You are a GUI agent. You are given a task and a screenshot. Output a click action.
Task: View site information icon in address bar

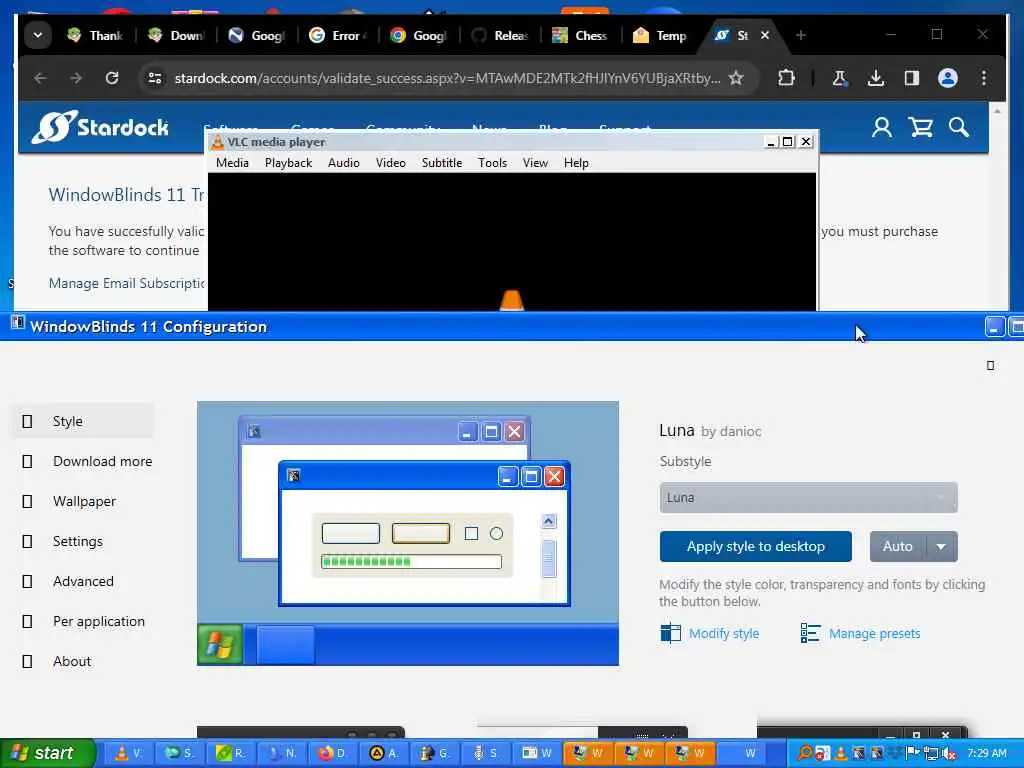click(x=155, y=78)
